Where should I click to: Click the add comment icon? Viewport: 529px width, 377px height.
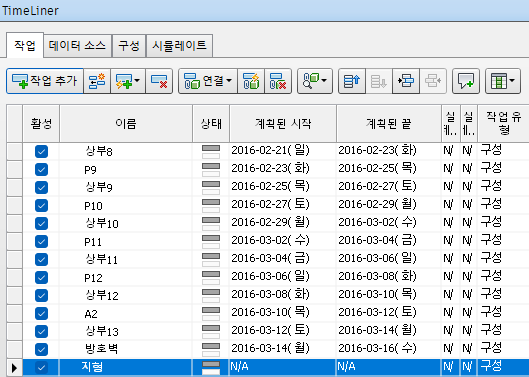(466, 81)
